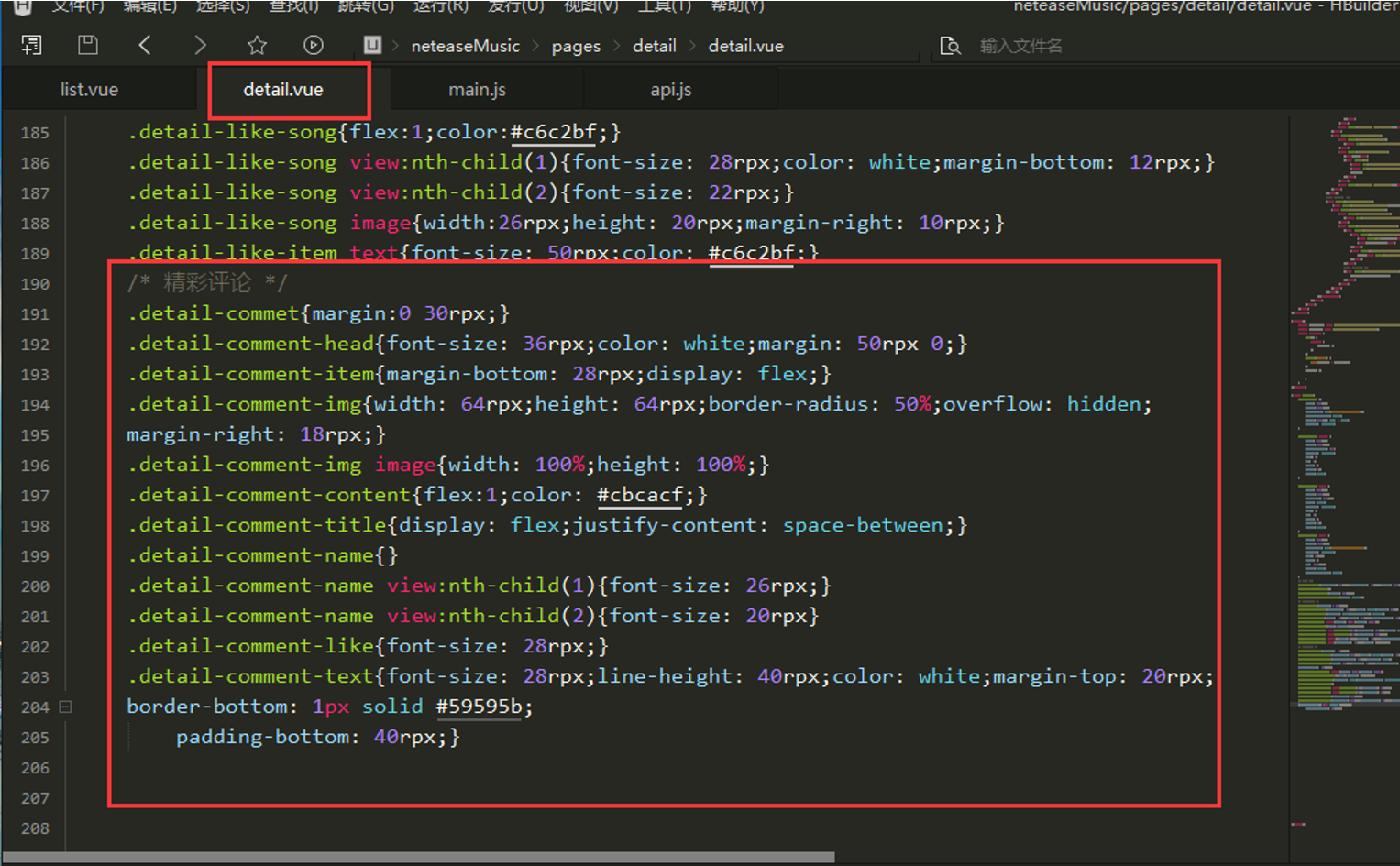Click the .detail-comment-head selector text
Image resolution: width=1400 pixels, height=866 pixels.
[x=251, y=344]
